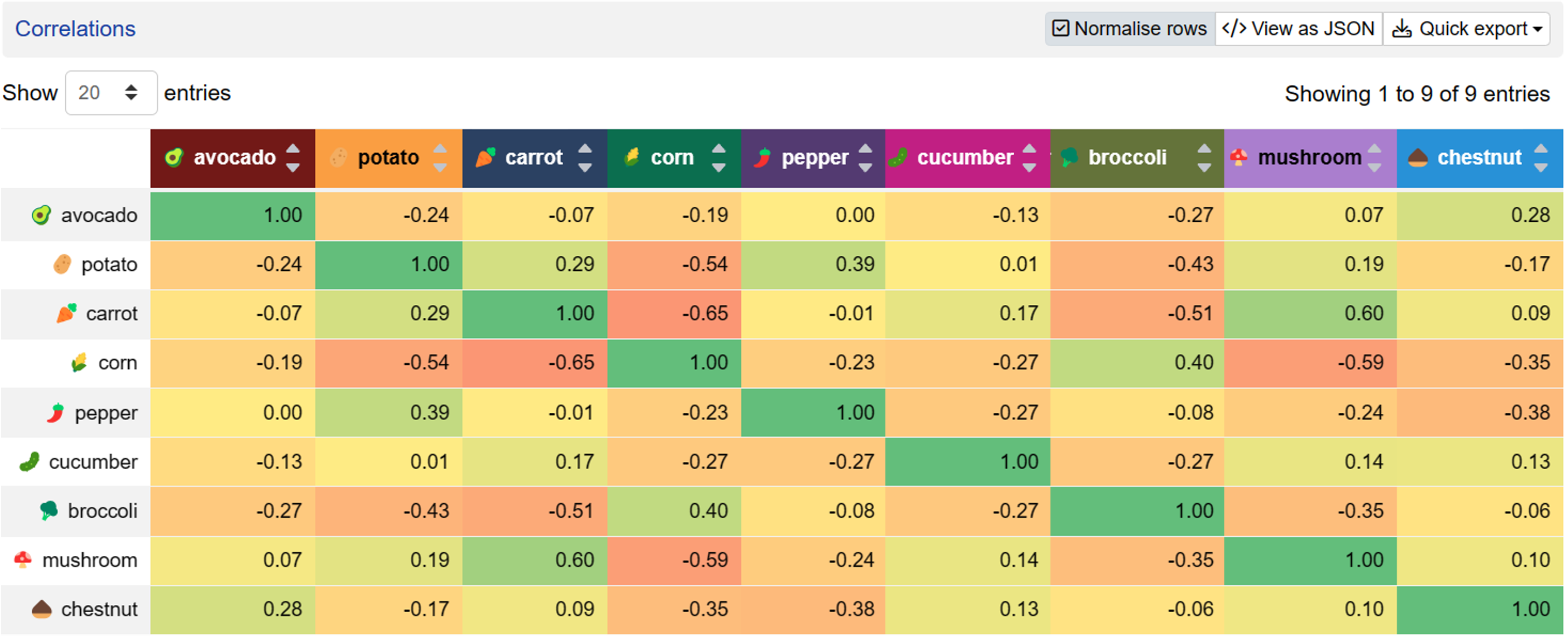
Task: Sort by the corn column arrows
Action: click(x=719, y=158)
